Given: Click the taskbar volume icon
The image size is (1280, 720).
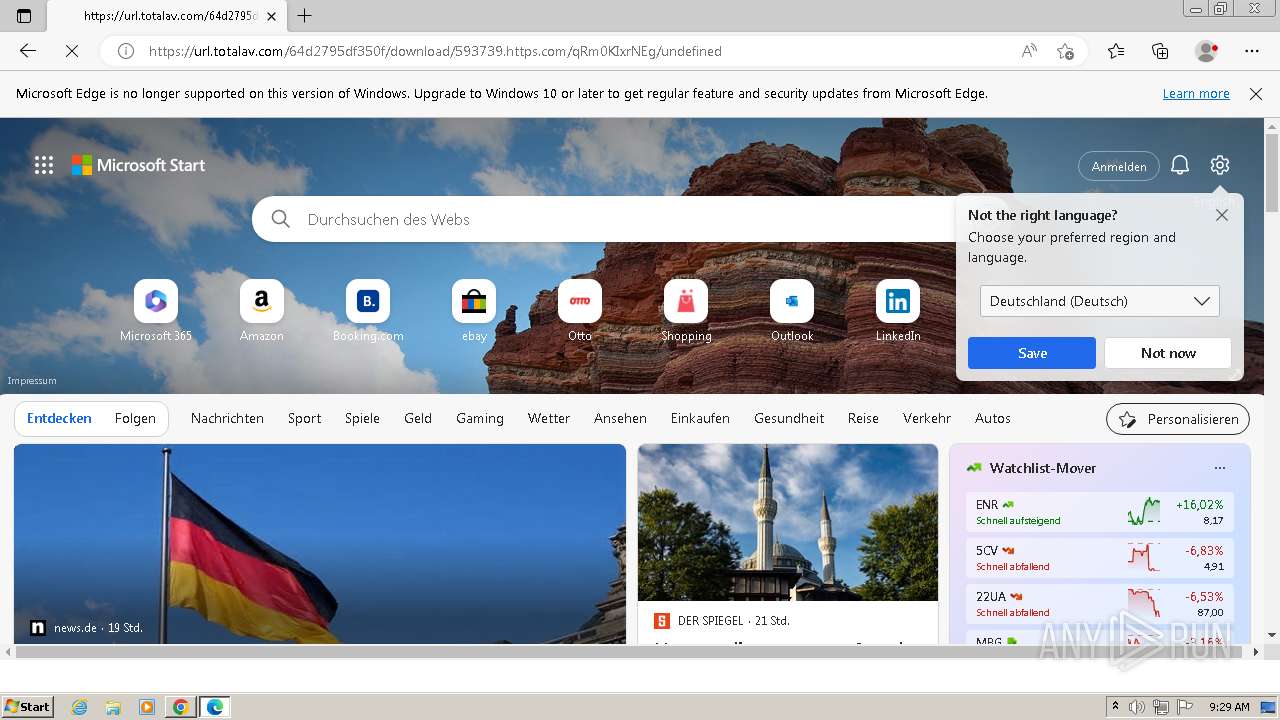Looking at the screenshot, I should coord(1137,707).
